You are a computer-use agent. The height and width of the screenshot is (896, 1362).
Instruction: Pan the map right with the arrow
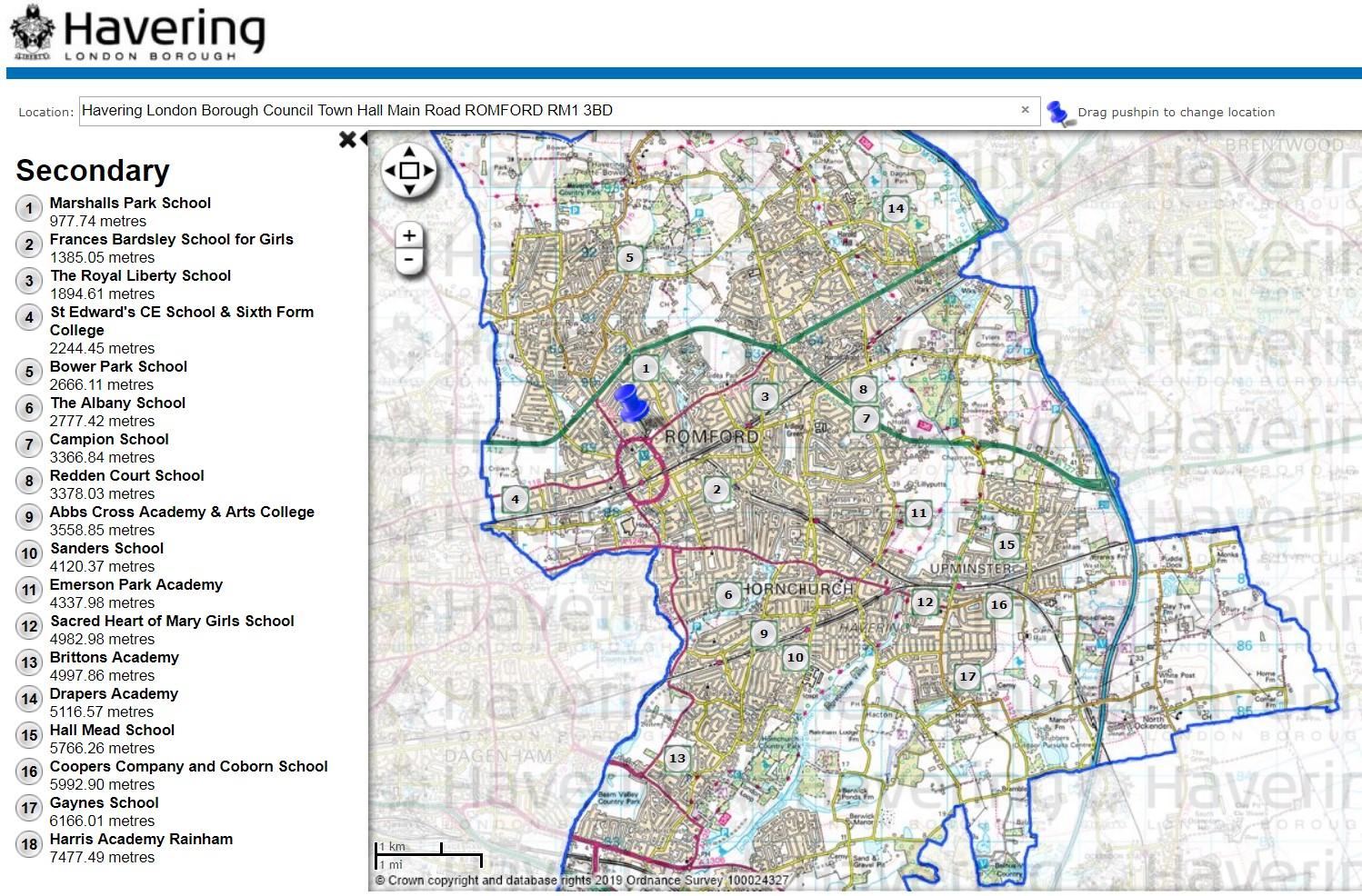pyautogui.click(x=428, y=170)
